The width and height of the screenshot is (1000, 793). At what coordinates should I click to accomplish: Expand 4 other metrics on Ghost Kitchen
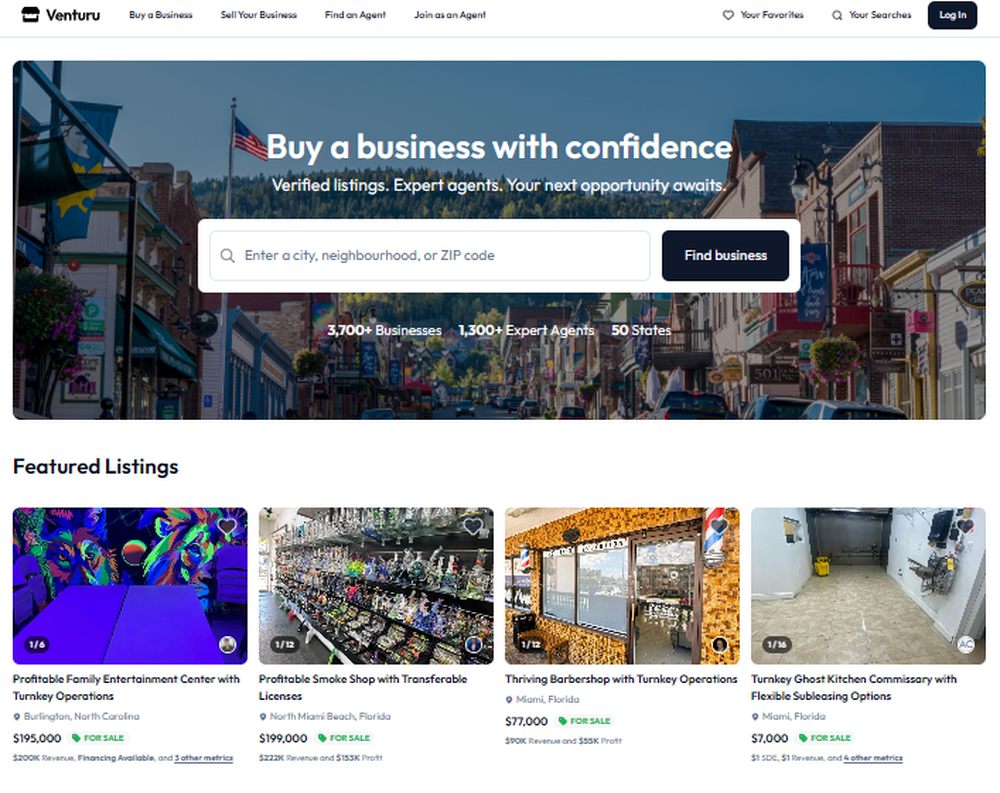tap(873, 758)
